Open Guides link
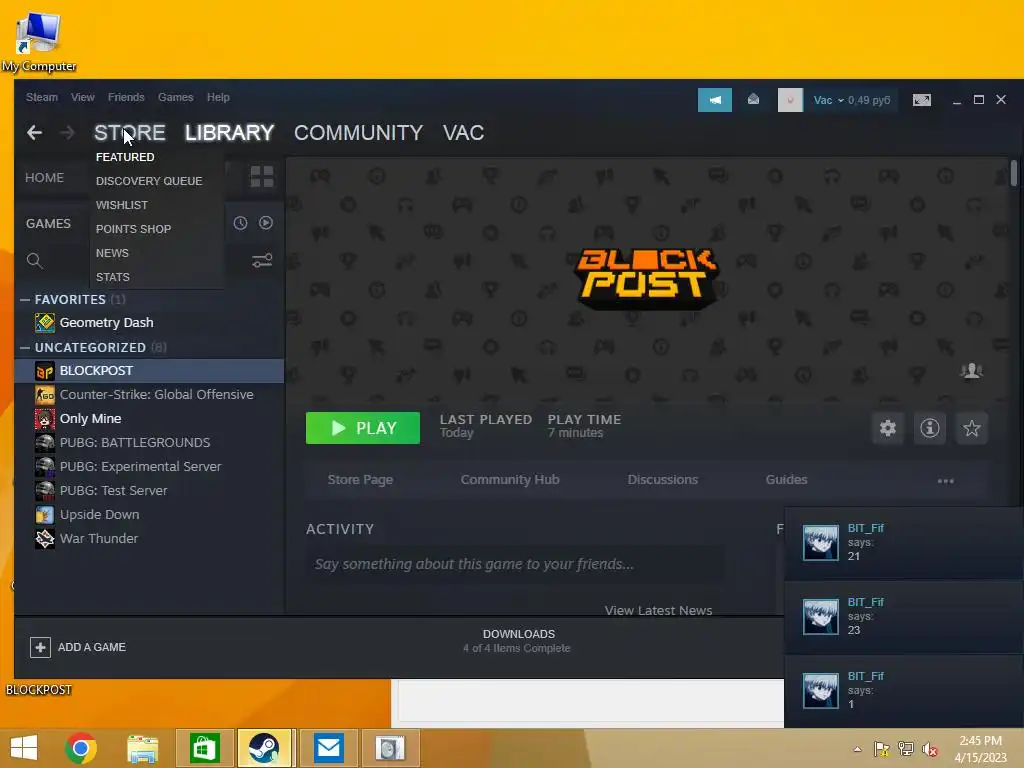Viewport: 1024px width, 768px height. [x=786, y=480]
